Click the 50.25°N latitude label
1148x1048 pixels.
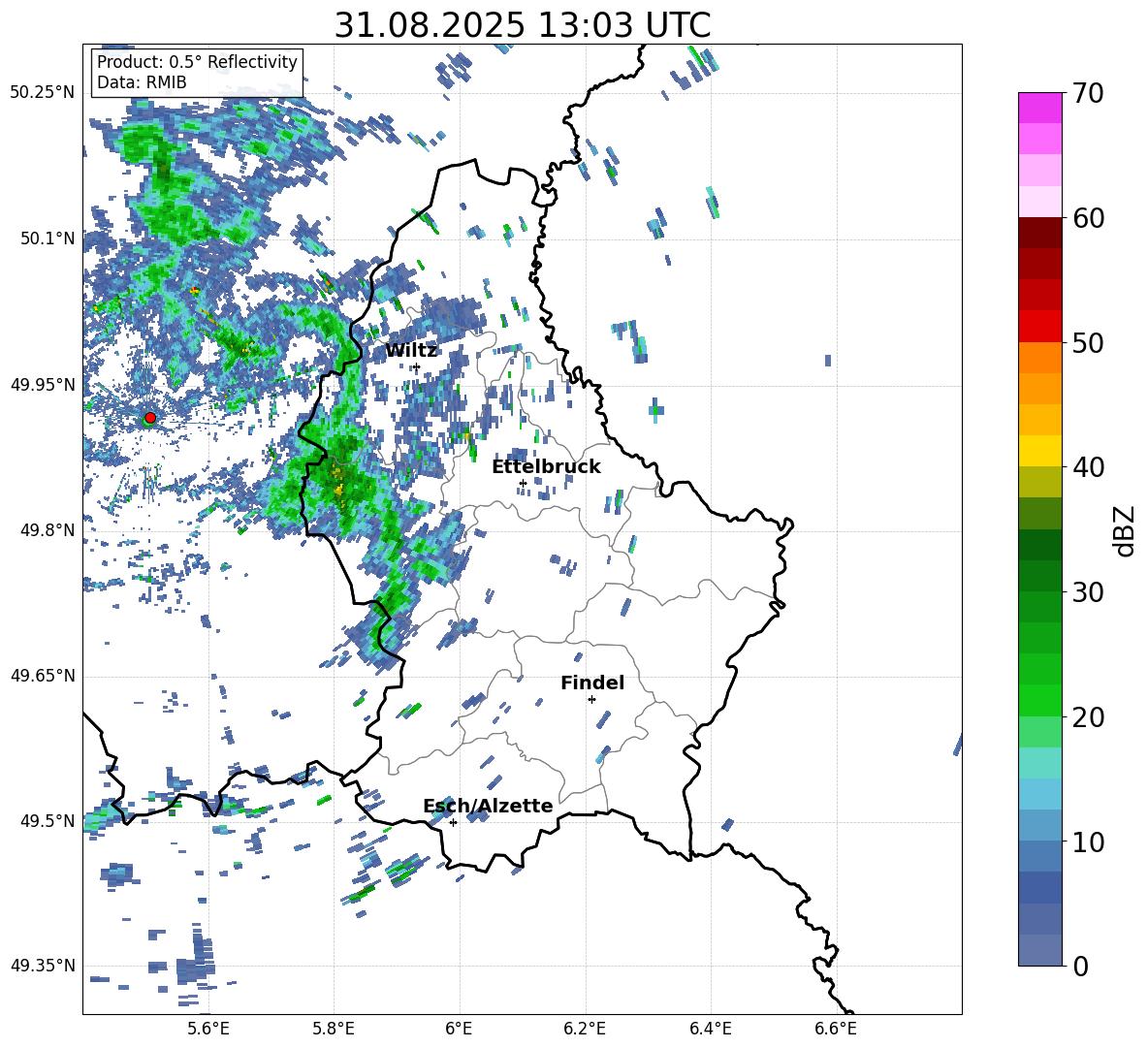43,92
